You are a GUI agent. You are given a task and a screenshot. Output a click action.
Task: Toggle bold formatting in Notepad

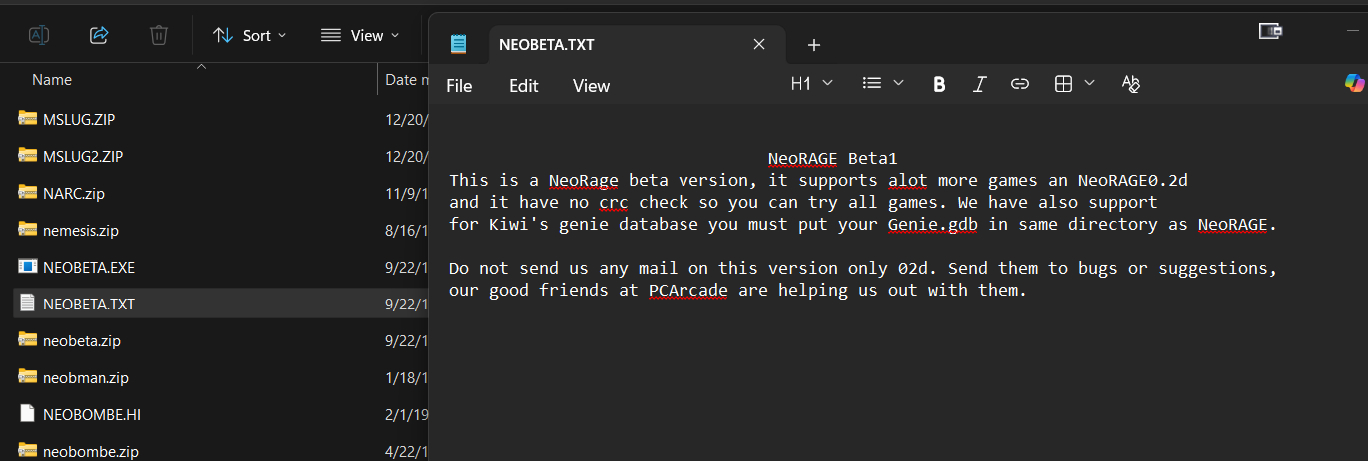[939, 84]
